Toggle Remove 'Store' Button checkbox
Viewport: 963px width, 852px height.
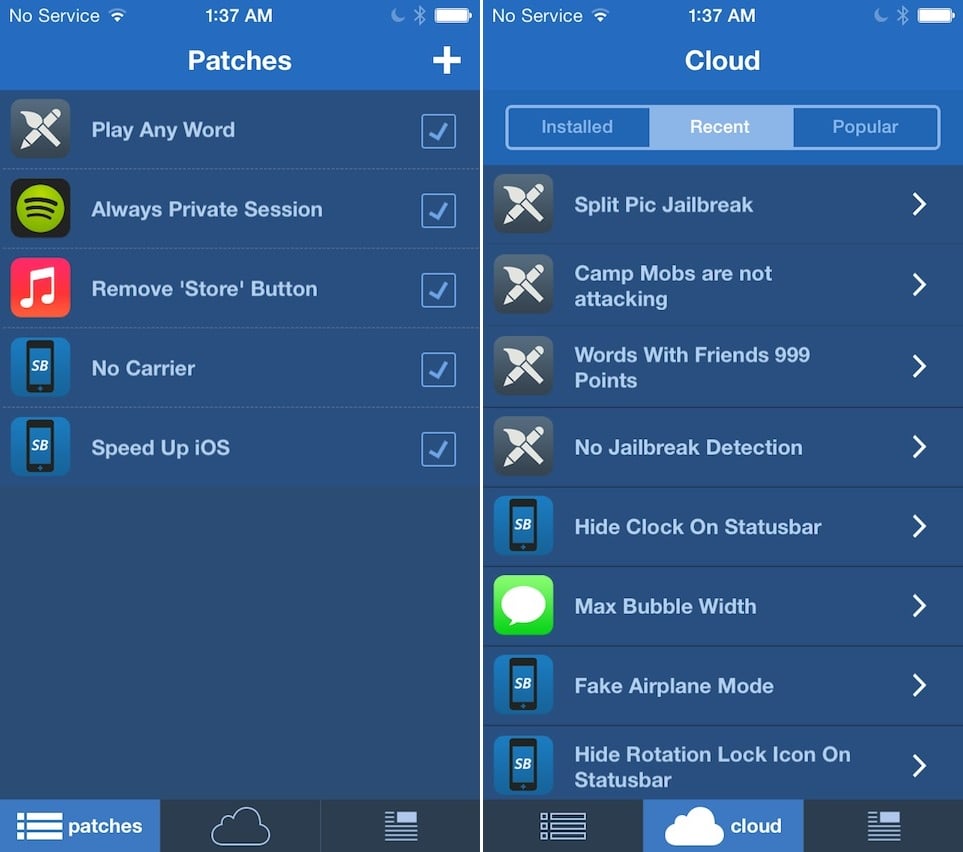(439, 290)
